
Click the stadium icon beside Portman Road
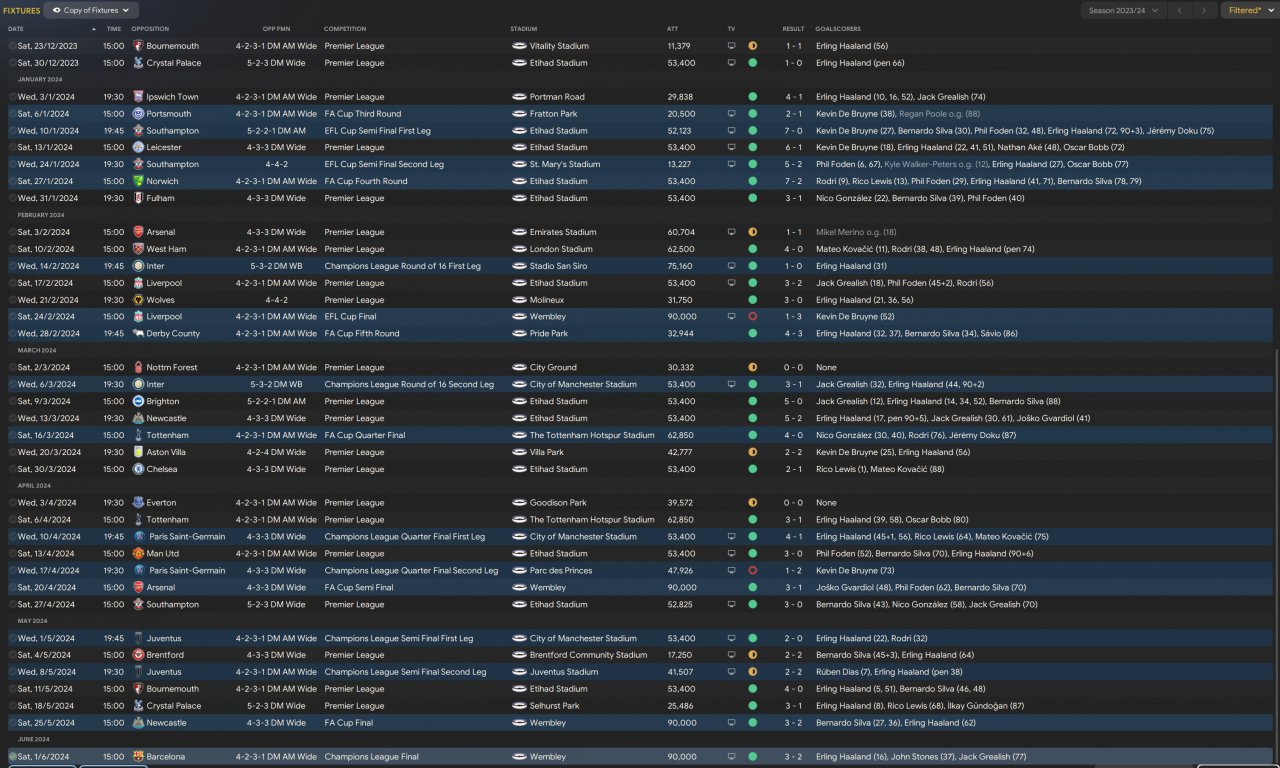pos(519,97)
